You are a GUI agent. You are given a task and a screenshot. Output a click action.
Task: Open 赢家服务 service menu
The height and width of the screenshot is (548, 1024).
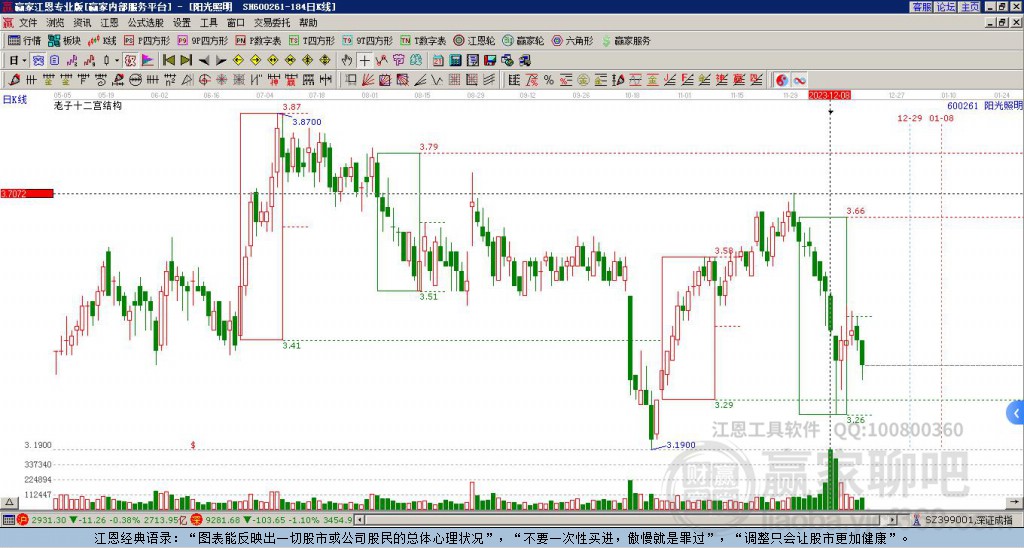pos(626,41)
